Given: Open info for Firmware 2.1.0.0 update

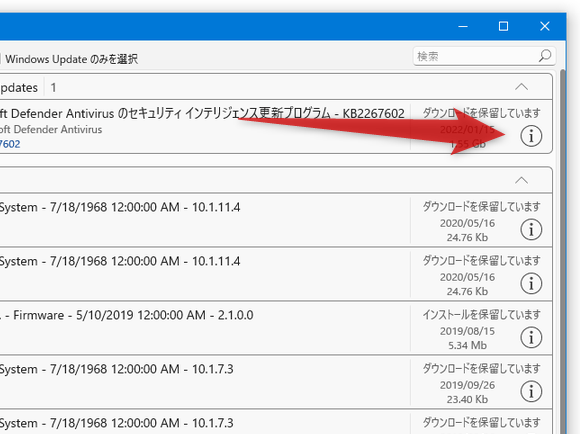Looking at the screenshot, I should (x=531, y=337).
